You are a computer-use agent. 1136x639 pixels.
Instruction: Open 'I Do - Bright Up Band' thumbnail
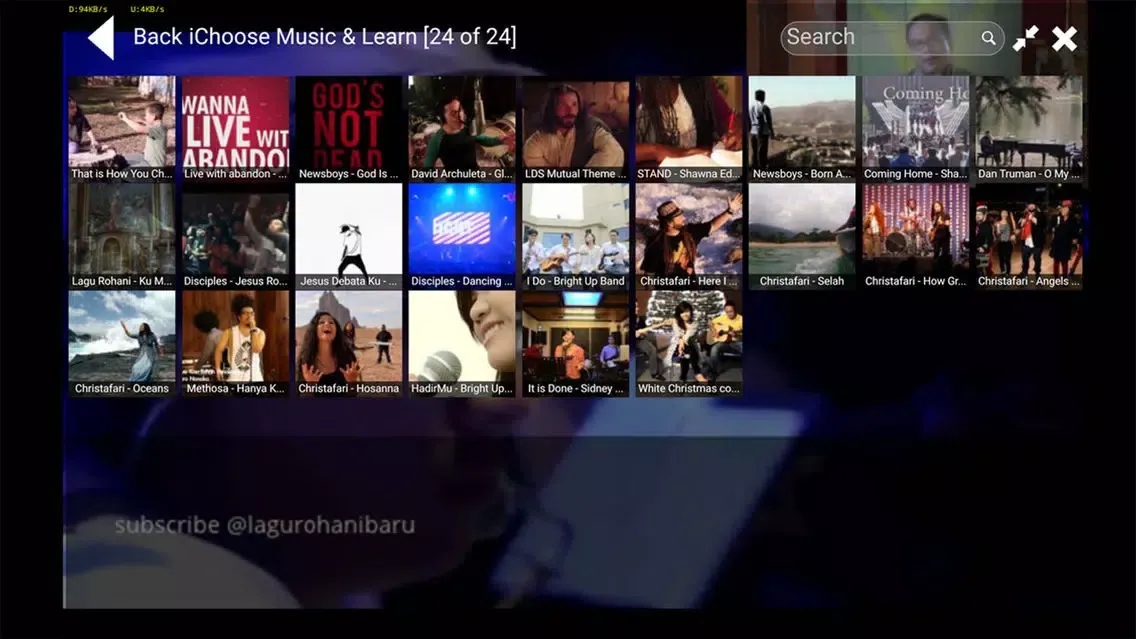tap(575, 236)
